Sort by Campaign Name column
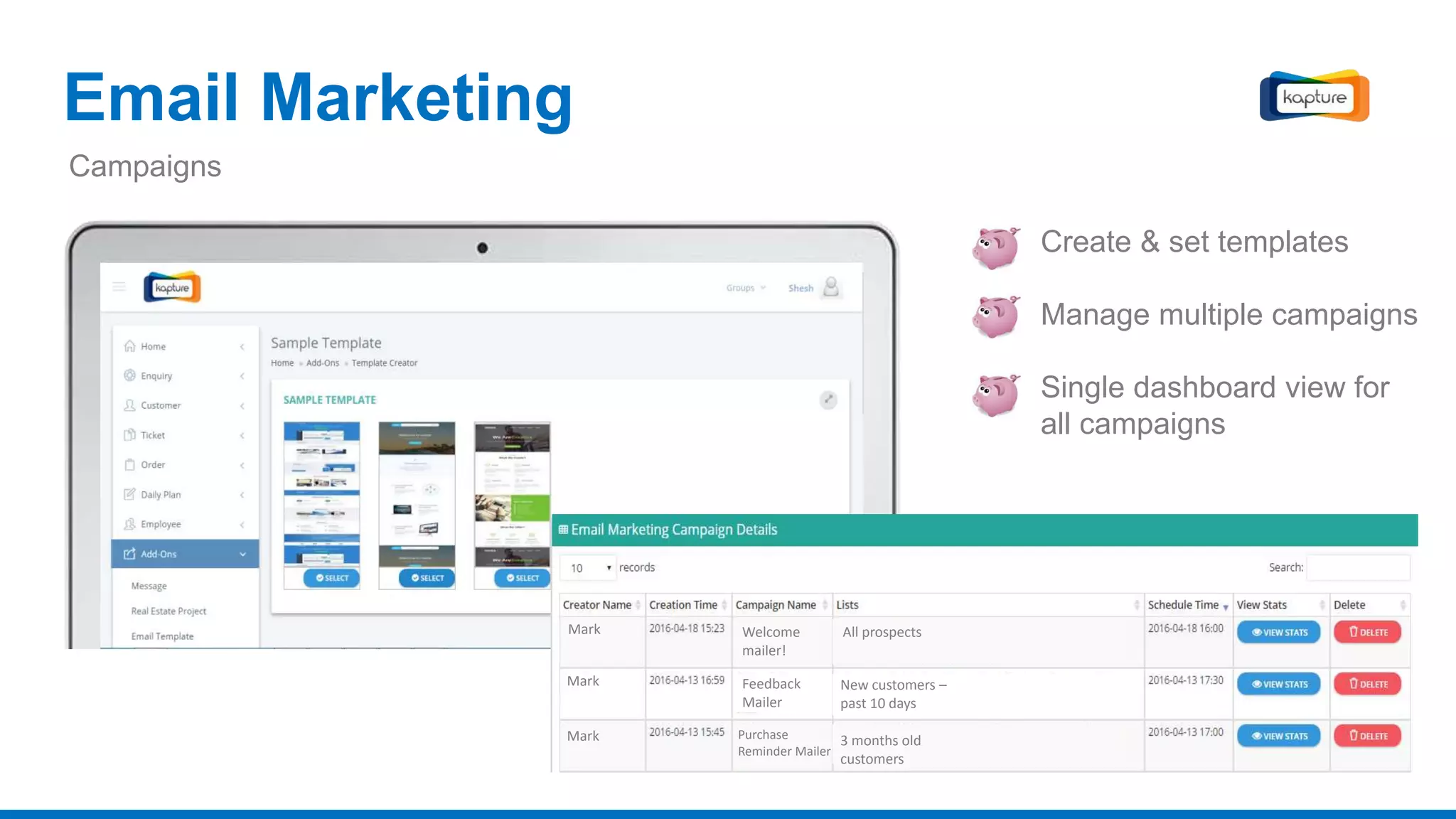The image size is (1456, 819). coord(782,605)
